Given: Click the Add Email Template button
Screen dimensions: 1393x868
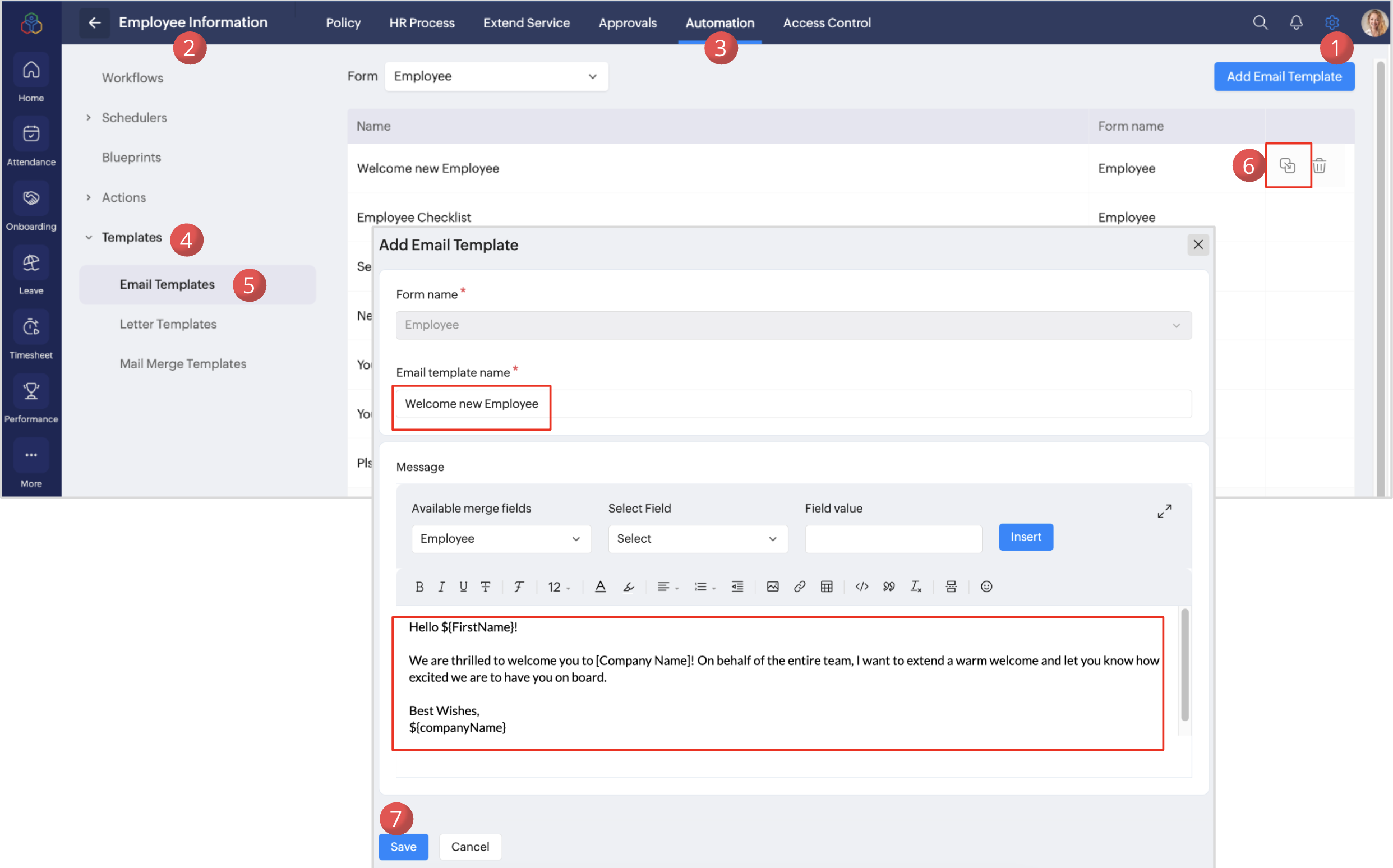Looking at the screenshot, I should coord(1284,76).
